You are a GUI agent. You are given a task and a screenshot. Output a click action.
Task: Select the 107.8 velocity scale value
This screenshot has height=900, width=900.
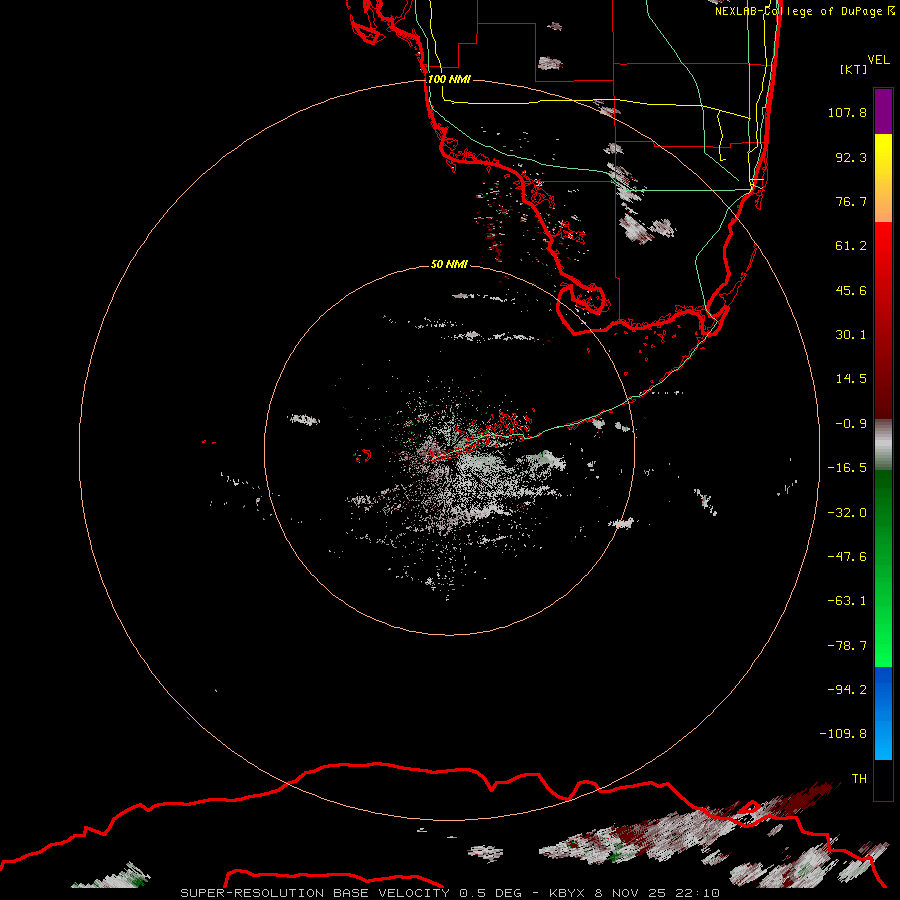(847, 112)
